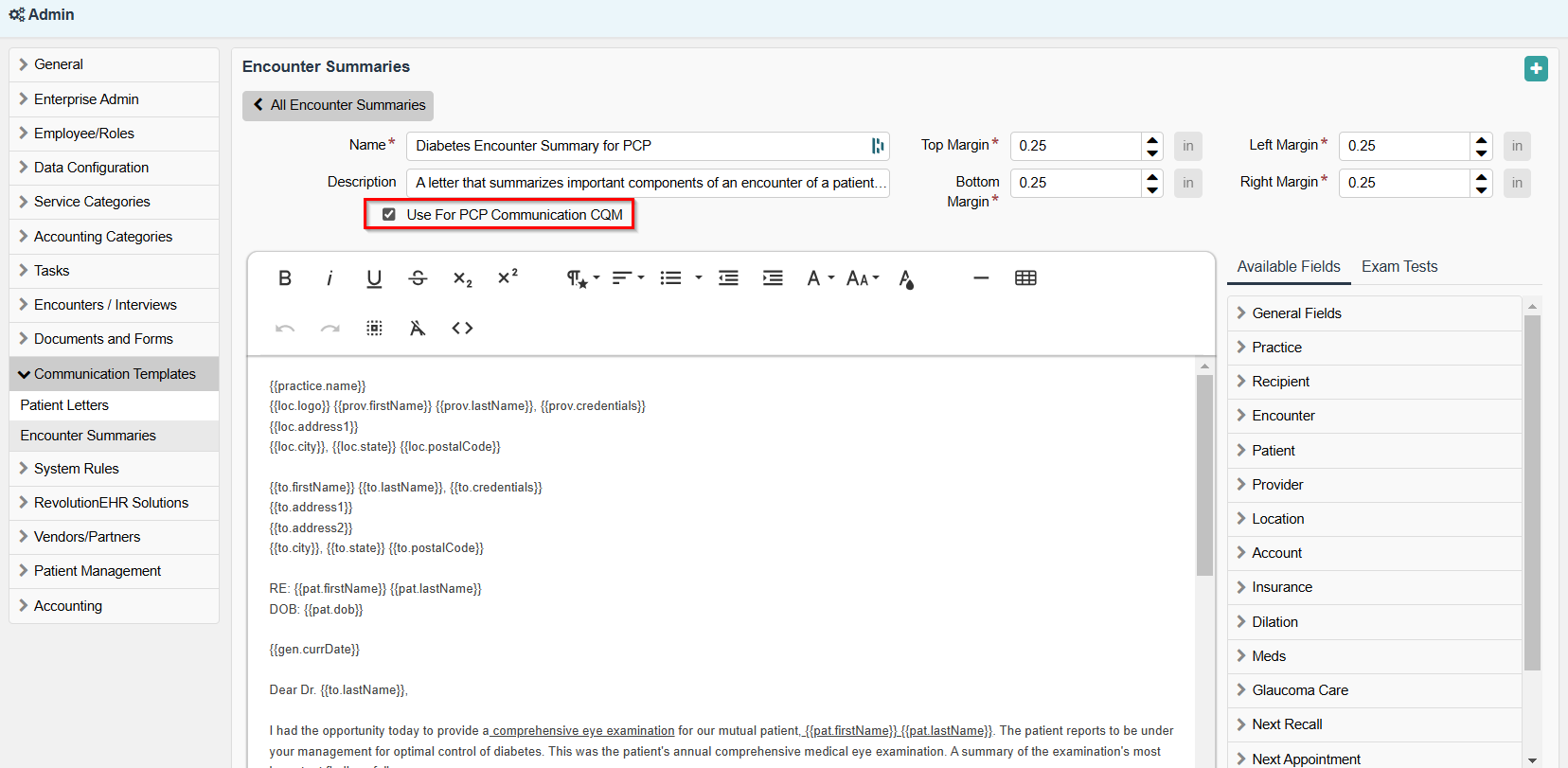Toggle bold formatting in the editor

click(284, 278)
